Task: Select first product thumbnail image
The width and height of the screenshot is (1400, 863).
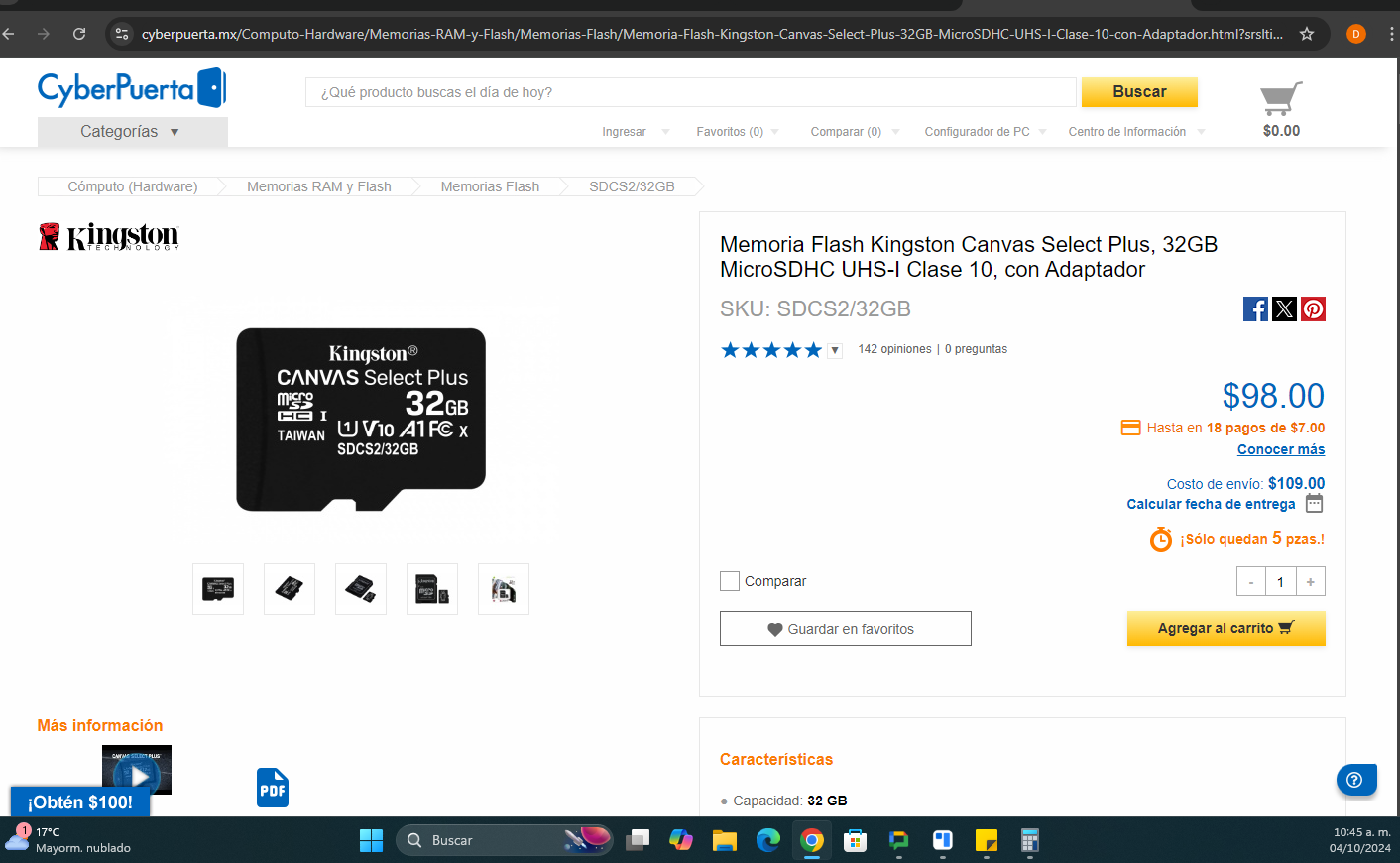Action: (218, 589)
